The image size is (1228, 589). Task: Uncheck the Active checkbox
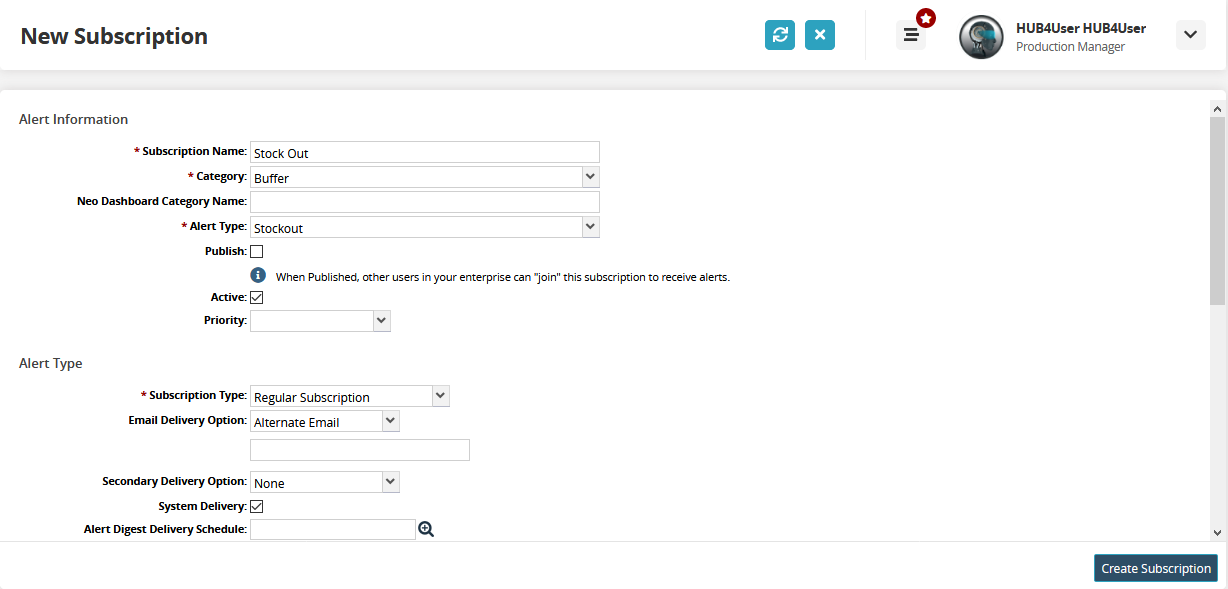257,297
